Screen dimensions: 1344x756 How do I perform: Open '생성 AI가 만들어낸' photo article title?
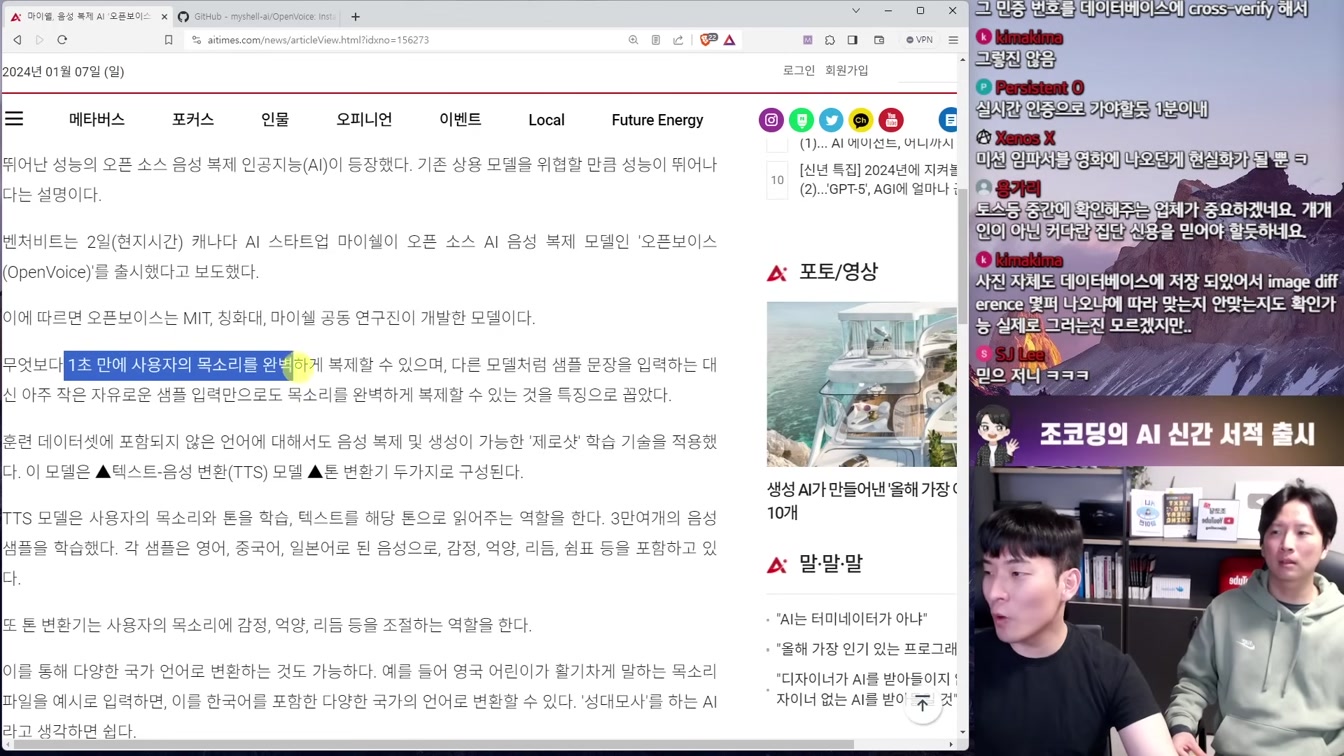pos(862,500)
